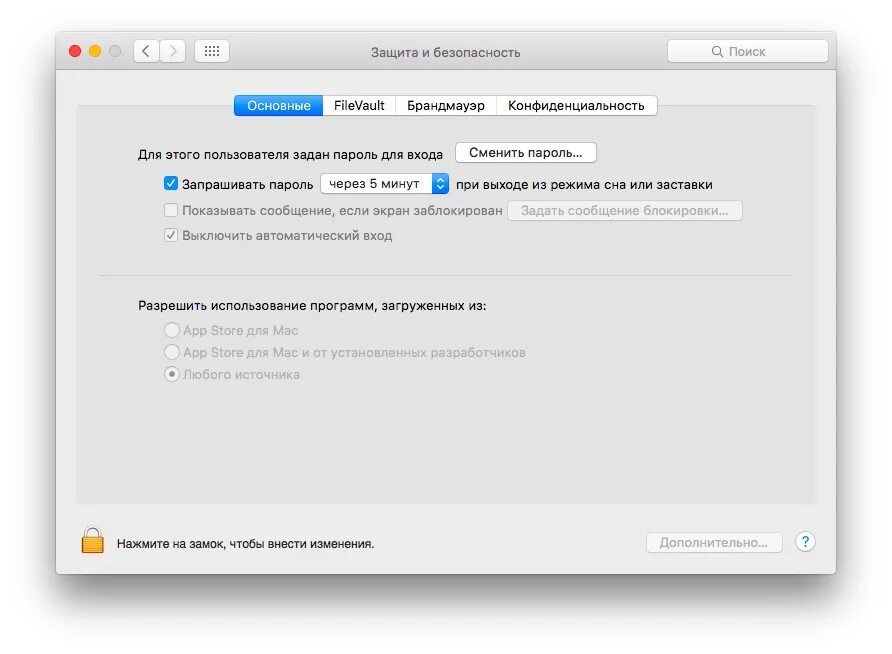
Task: Click the magnifier icon in search field
Action: tap(716, 50)
